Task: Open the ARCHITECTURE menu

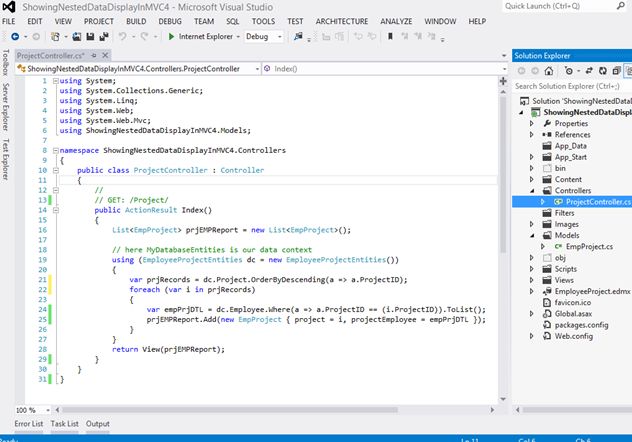Action: (x=341, y=21)
